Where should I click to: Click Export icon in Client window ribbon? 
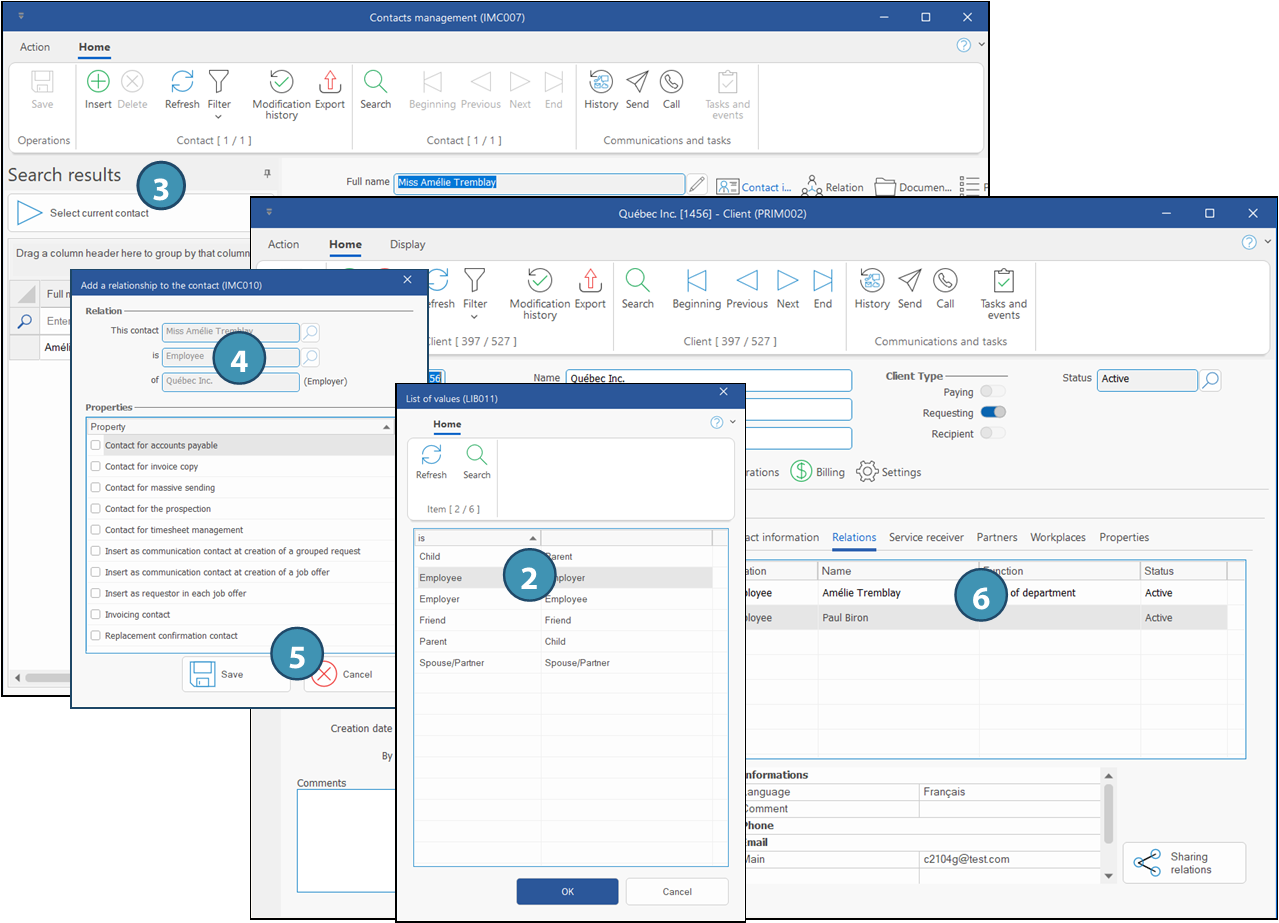pyautogui.click(x=590, y=281)
